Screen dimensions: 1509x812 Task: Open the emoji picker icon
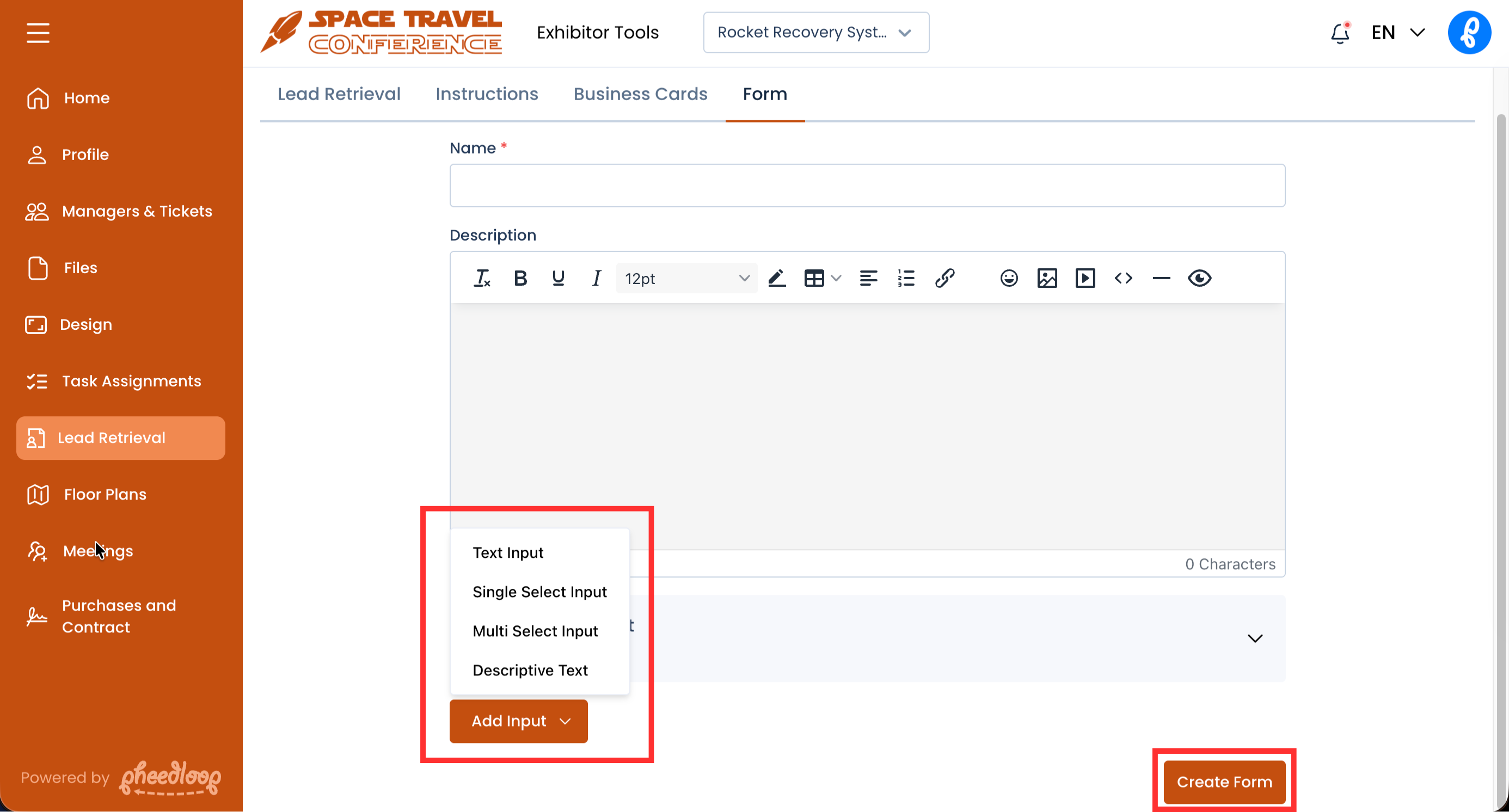coord(1008,278)
